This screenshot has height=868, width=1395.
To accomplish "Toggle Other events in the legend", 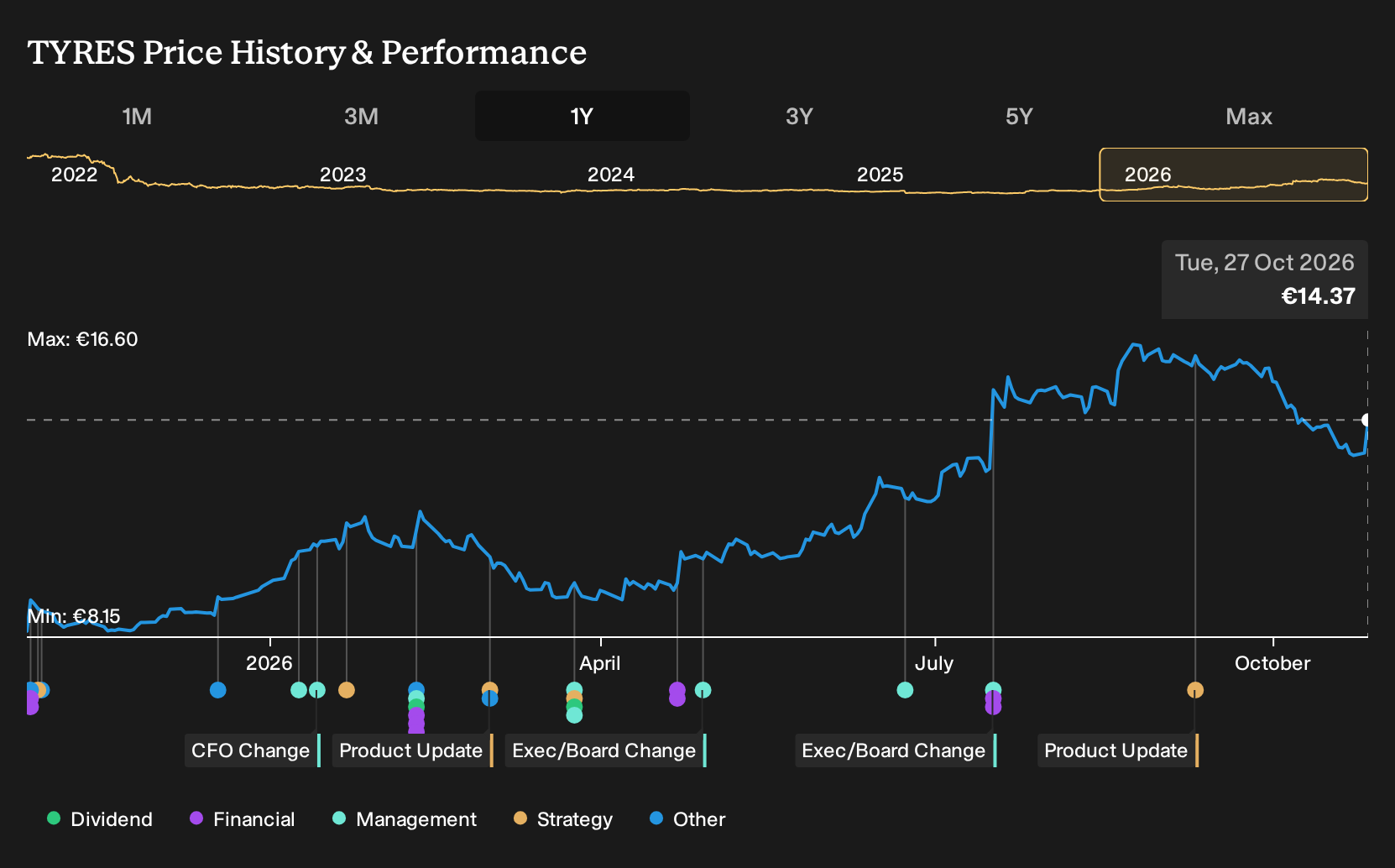I will [687, 819].
